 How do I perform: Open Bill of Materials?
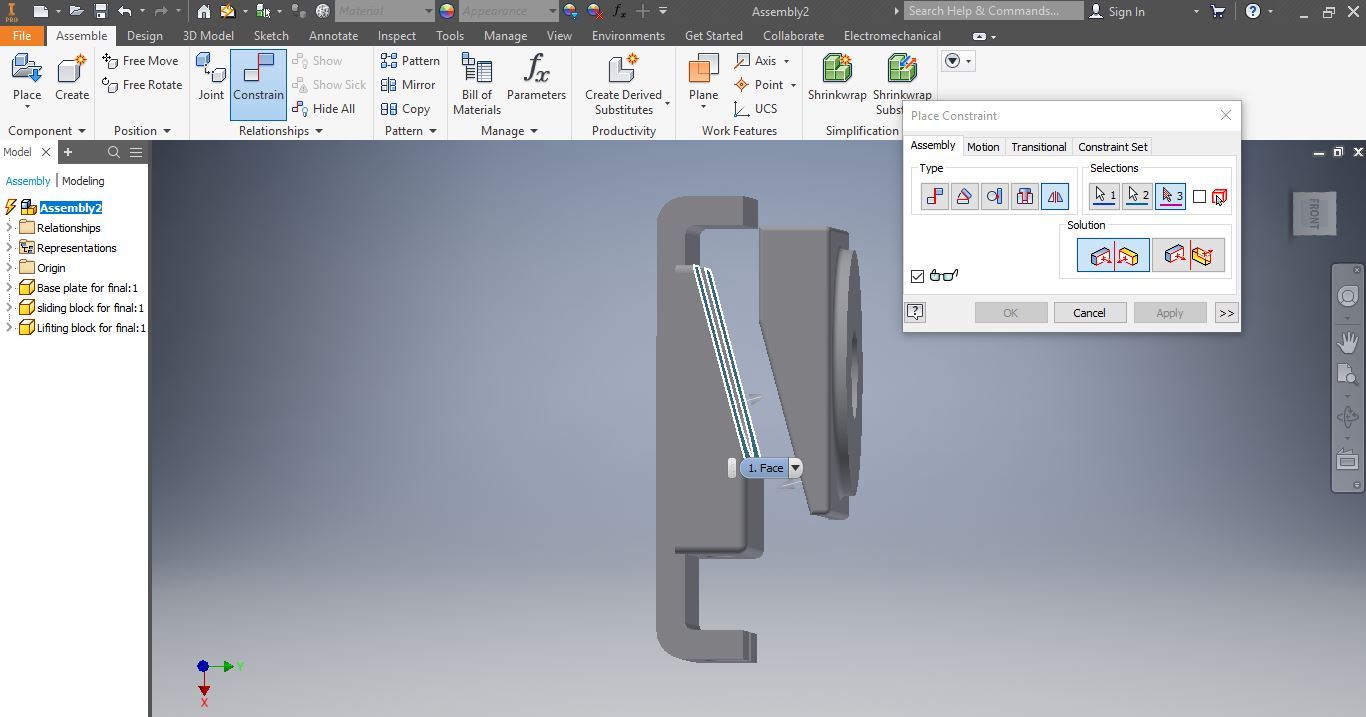point(477,84)
